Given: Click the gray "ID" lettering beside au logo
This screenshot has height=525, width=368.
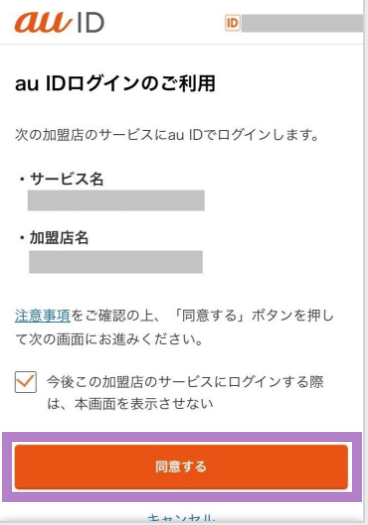Looking at the screenshot, I should coord(90,23).
